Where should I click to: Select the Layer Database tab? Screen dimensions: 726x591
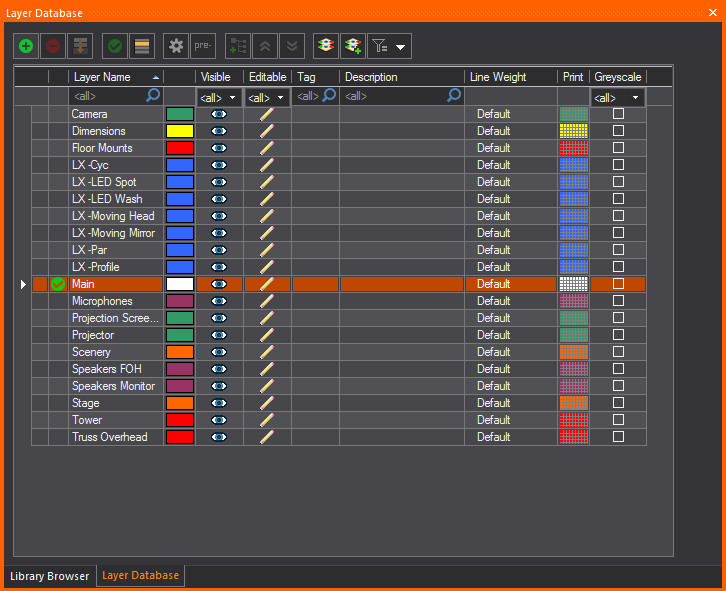(140, 576)
